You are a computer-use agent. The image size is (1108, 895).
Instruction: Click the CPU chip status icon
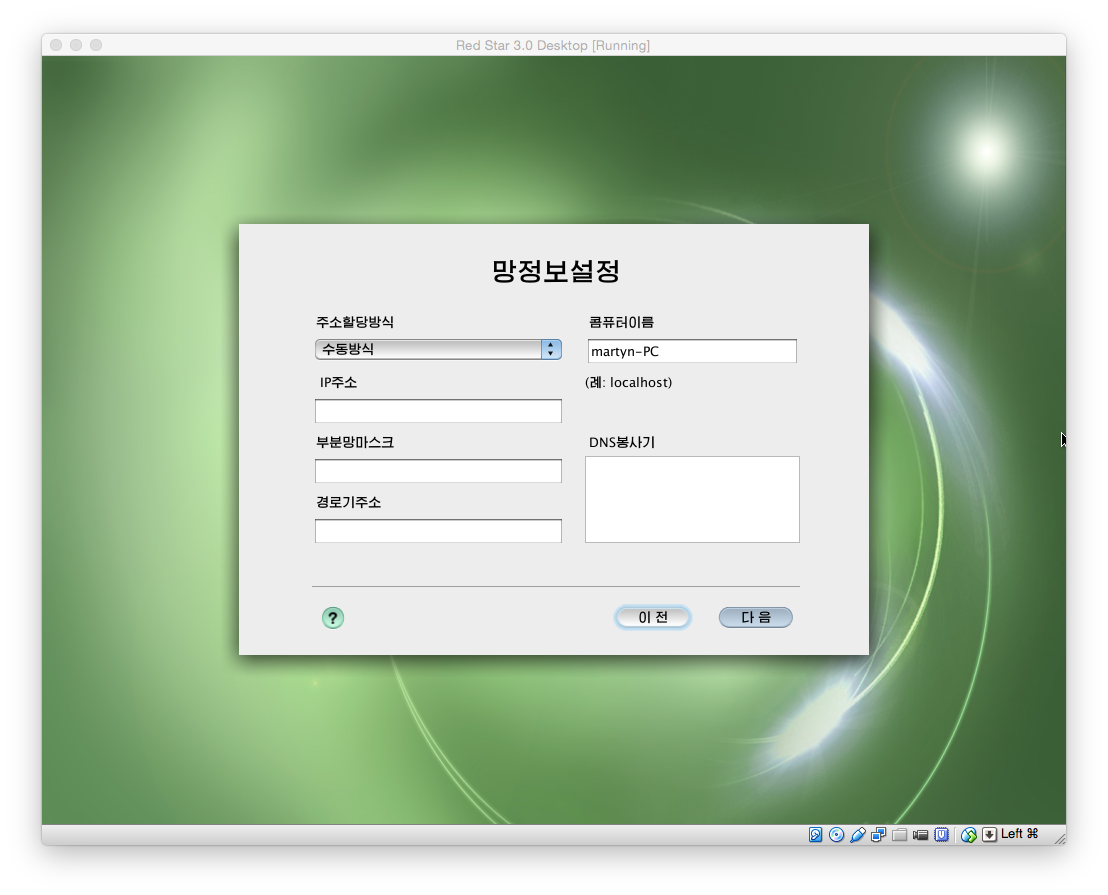[942, 834]
